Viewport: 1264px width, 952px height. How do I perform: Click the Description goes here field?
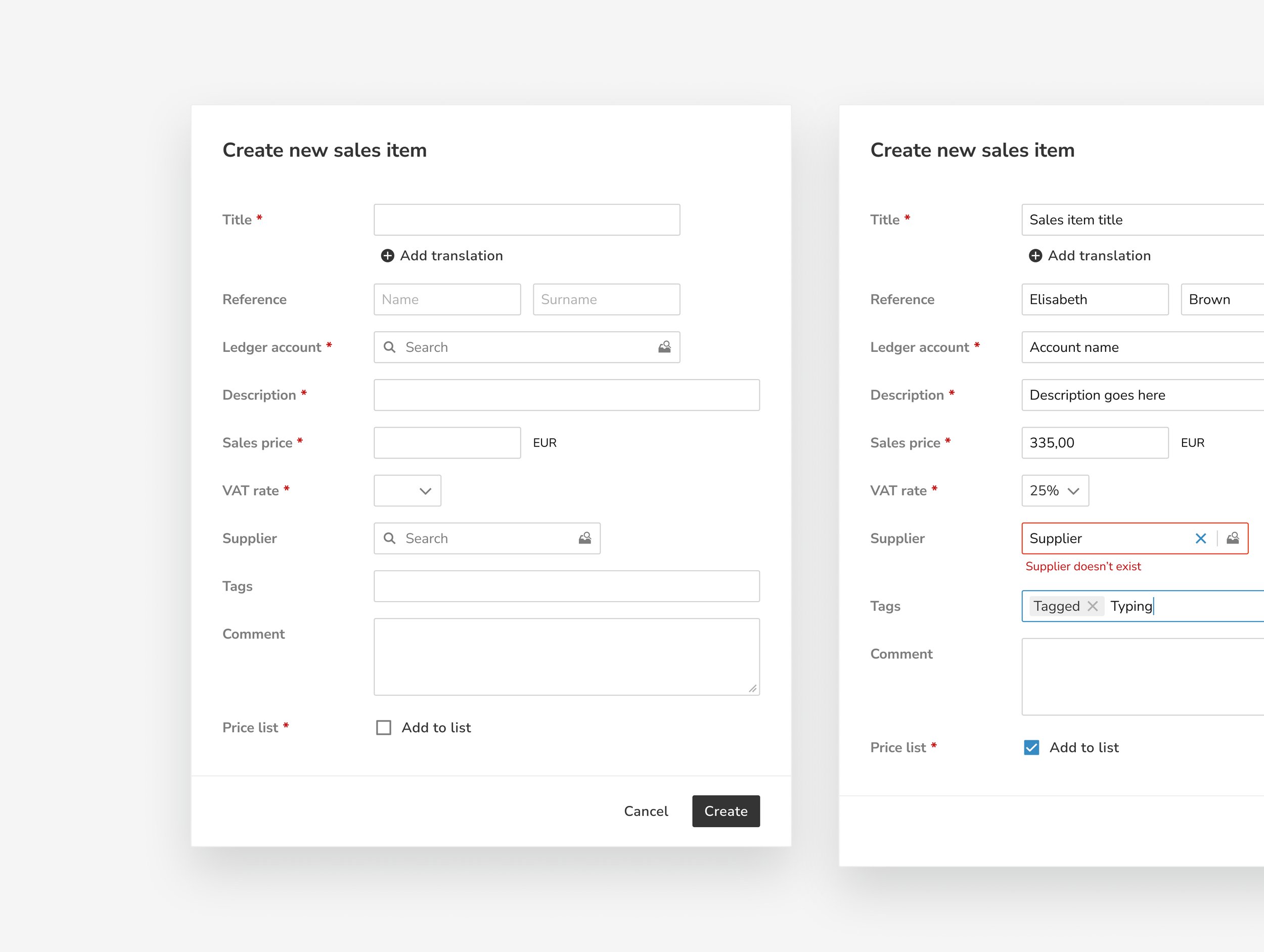(1143, 395)
